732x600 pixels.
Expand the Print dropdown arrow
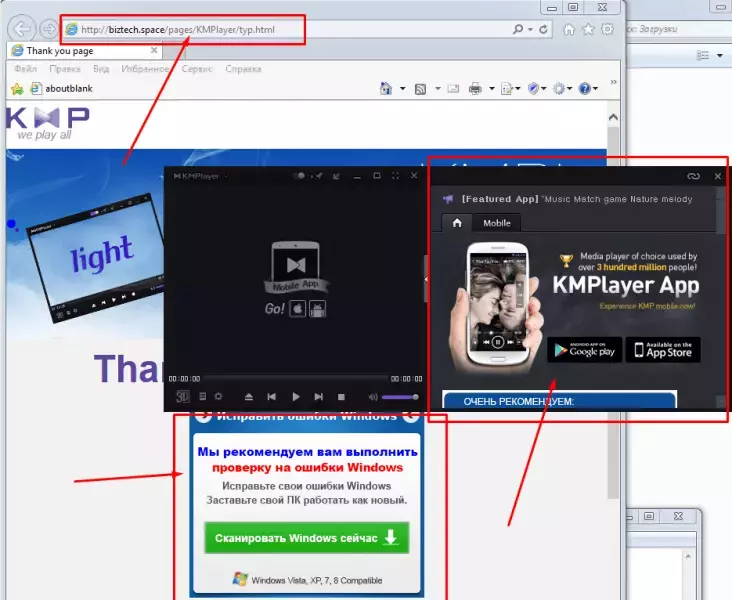click(492, 88)
